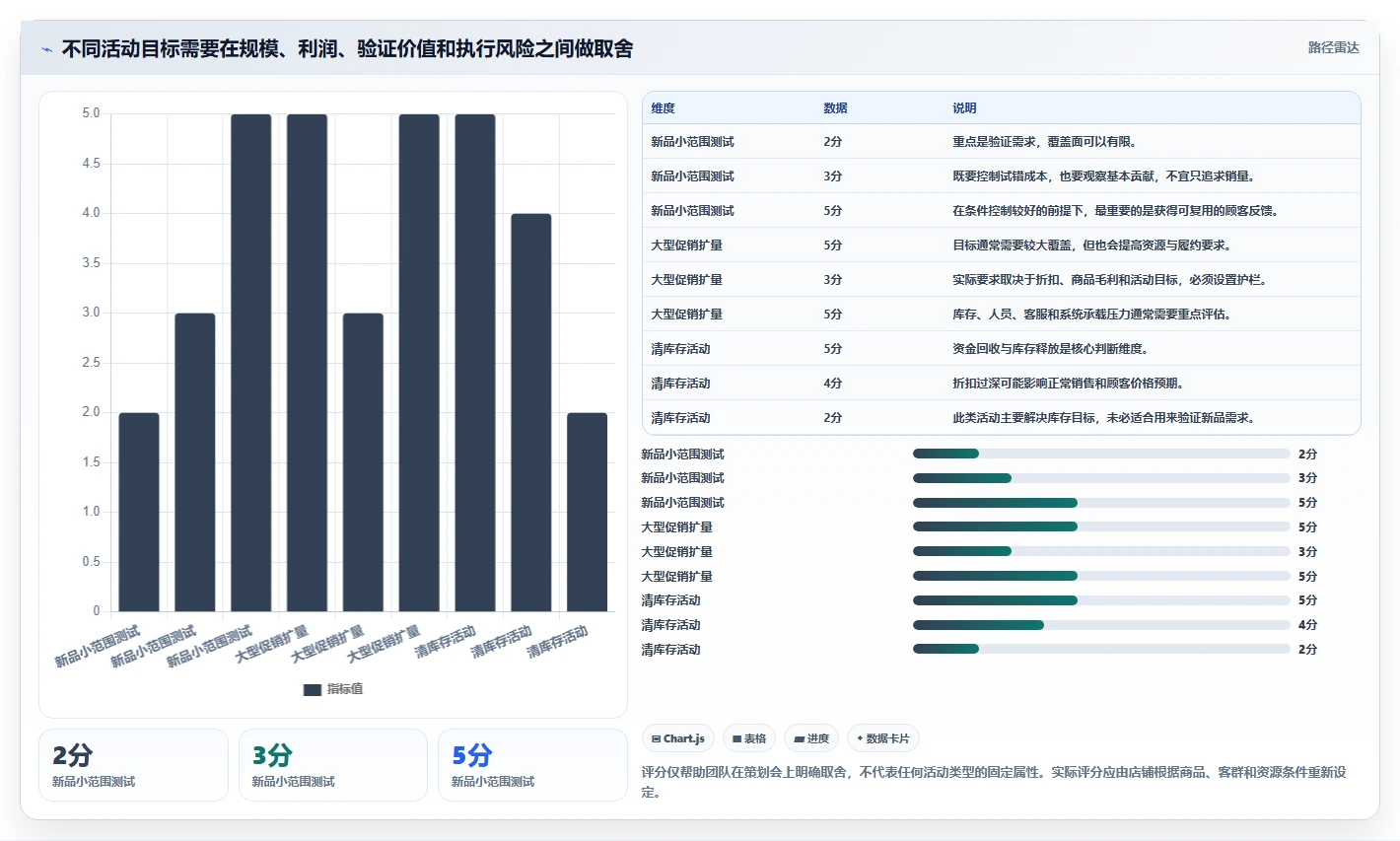Viewport: 1400px width, 841px height.
Task: Click the cell about 可复用的顾客反馈
Action: tap(1115, 211)
